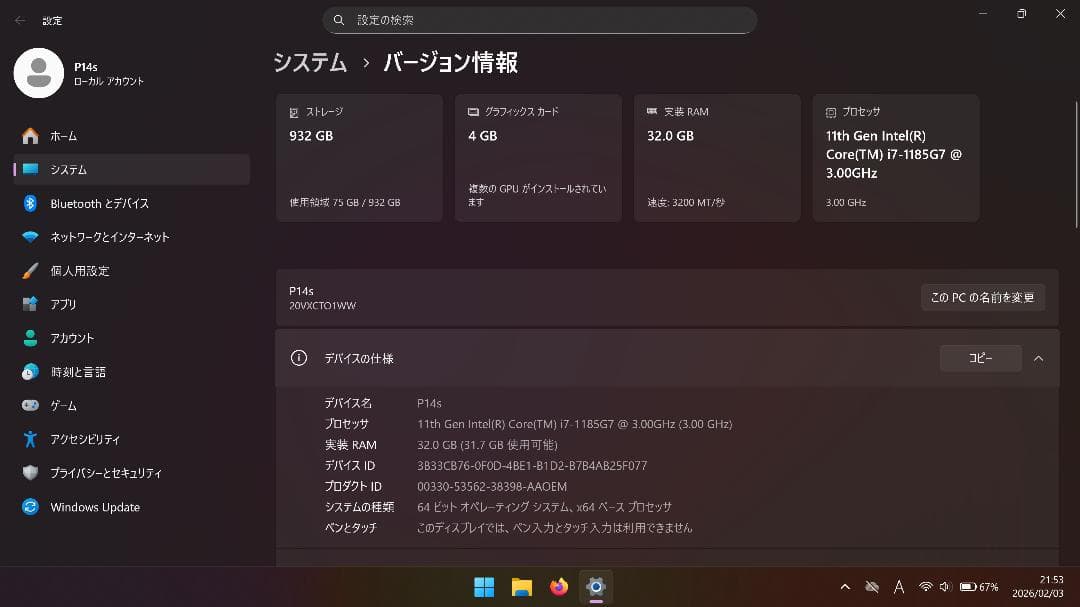Select the アカウント person icon

coord(32,338)
